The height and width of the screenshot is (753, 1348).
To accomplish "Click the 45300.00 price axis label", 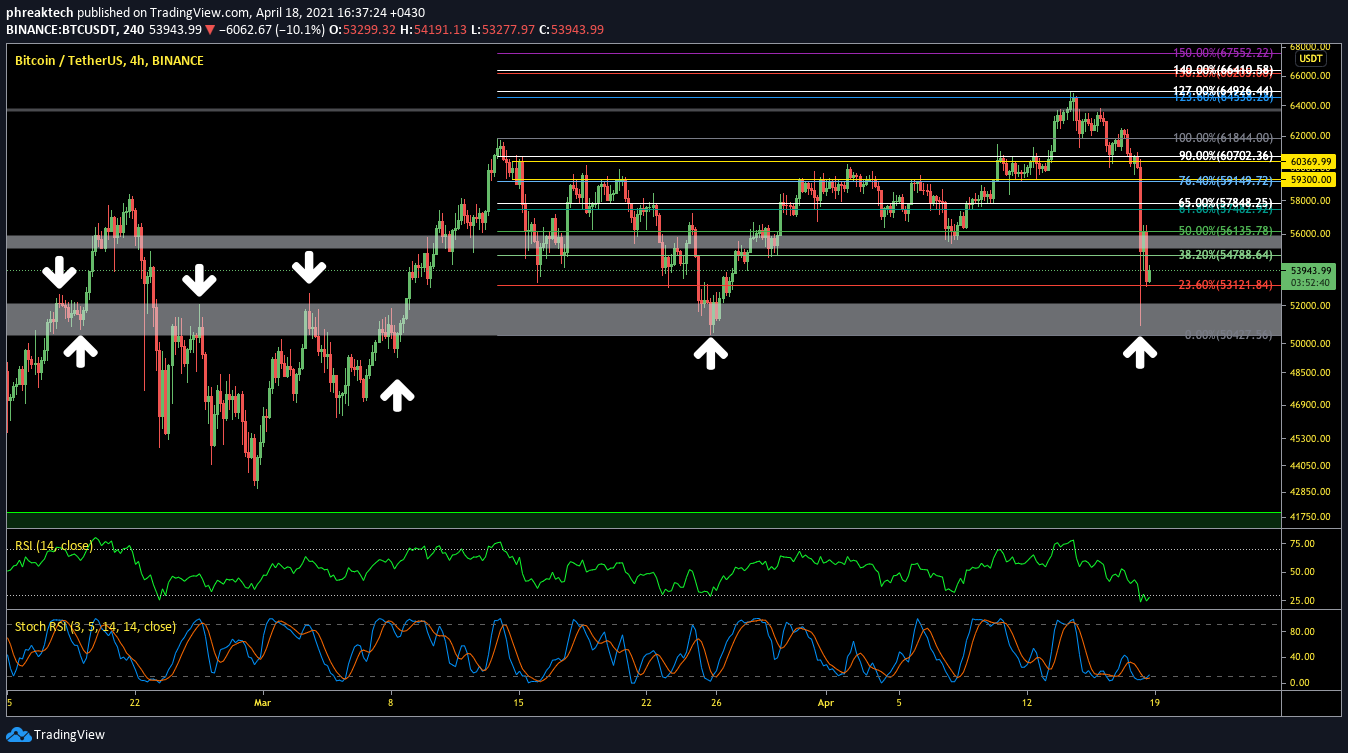I will click(1310, 439).
